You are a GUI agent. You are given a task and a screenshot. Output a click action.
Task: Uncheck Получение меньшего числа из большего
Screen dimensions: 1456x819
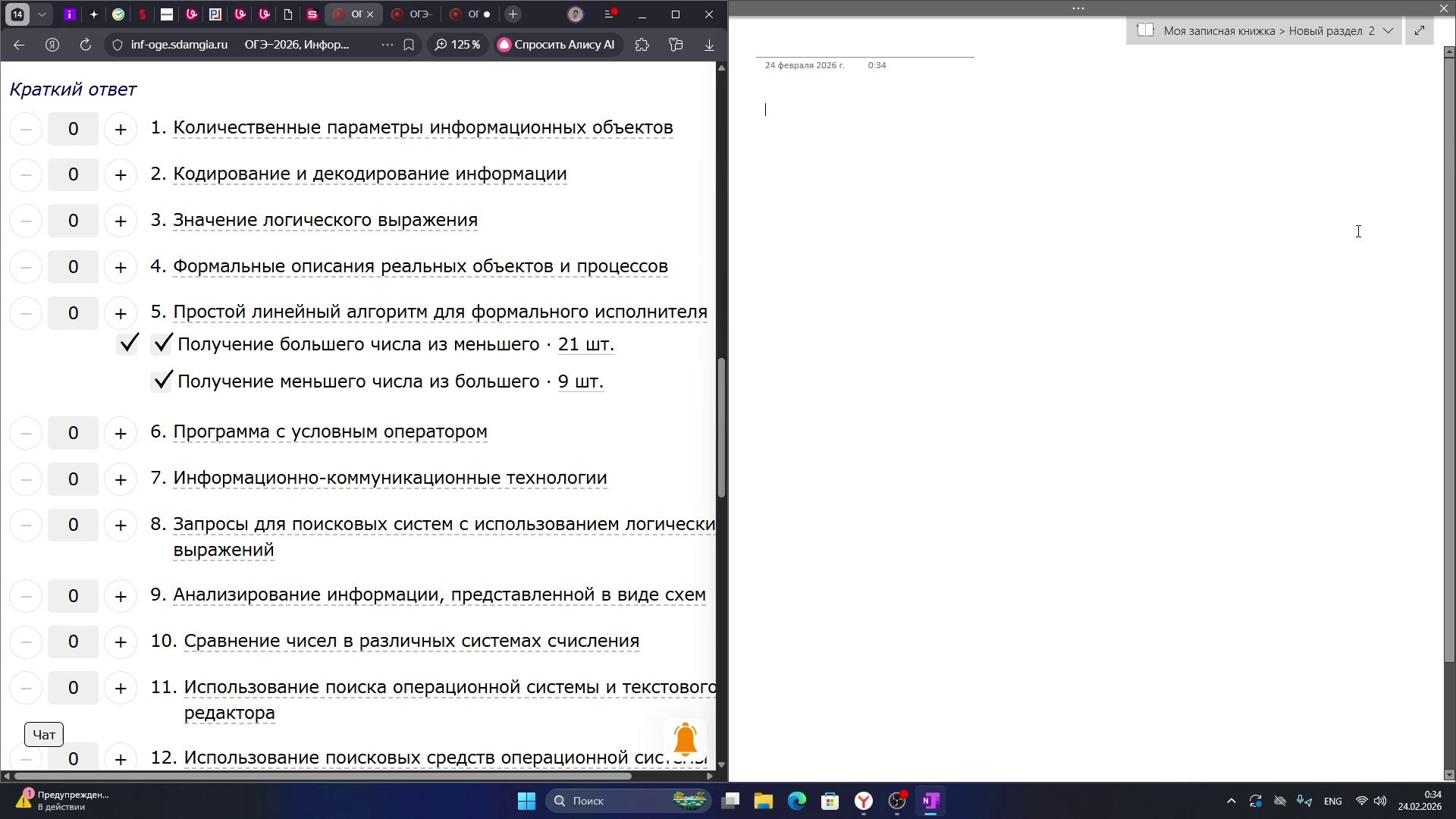162,380
